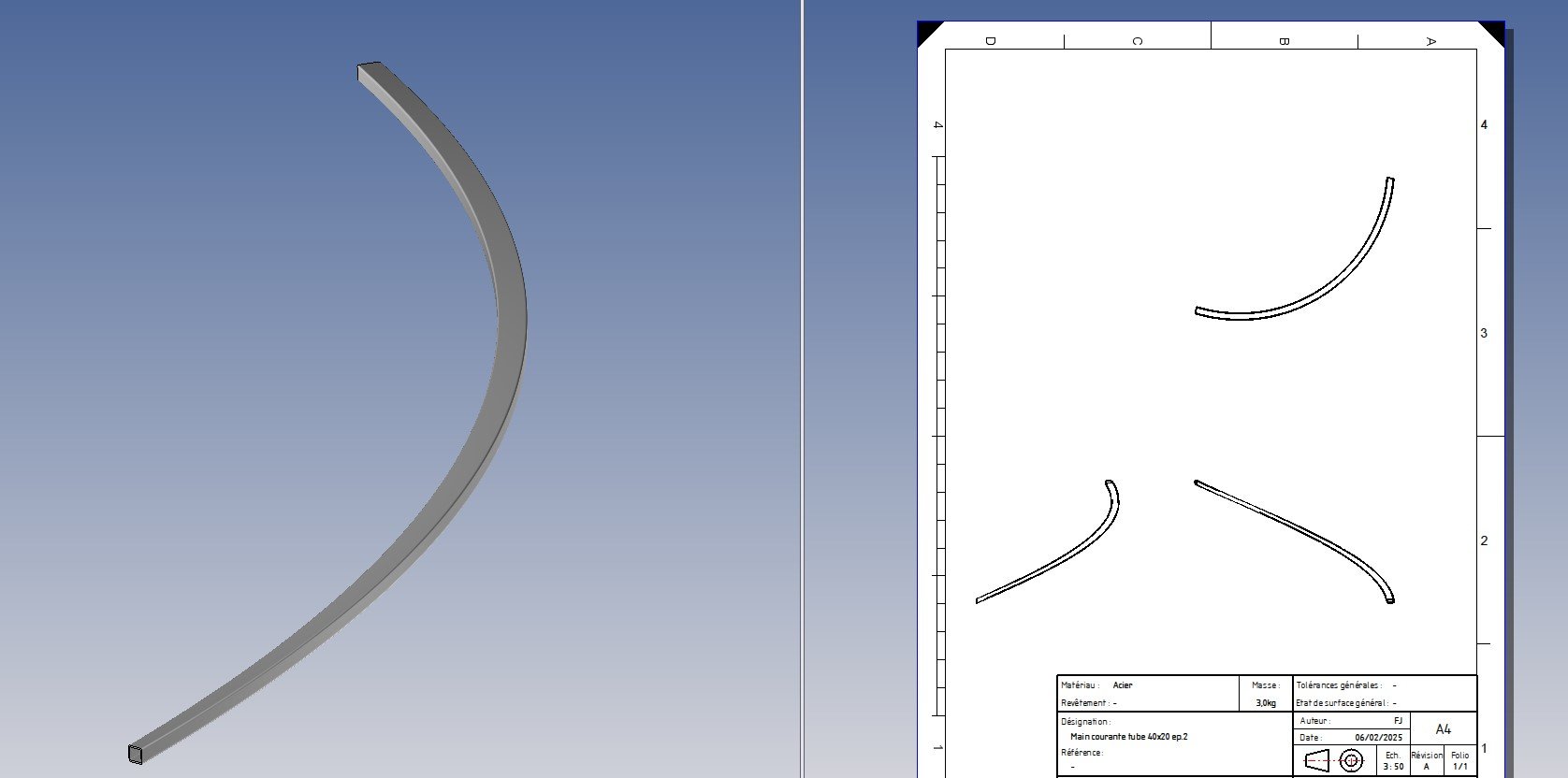
Task: Click the 'Auteur :' label
Action: 1315,721
